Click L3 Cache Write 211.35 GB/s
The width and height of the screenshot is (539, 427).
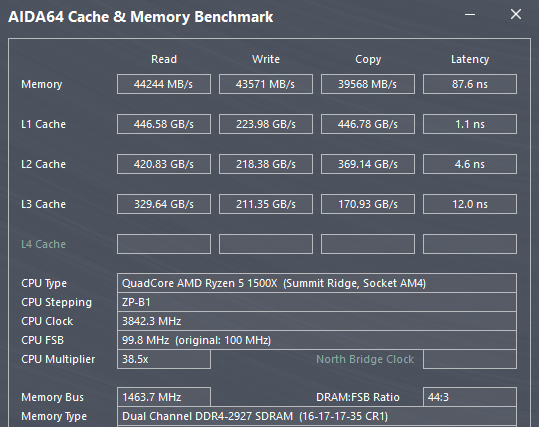(266, 204)
